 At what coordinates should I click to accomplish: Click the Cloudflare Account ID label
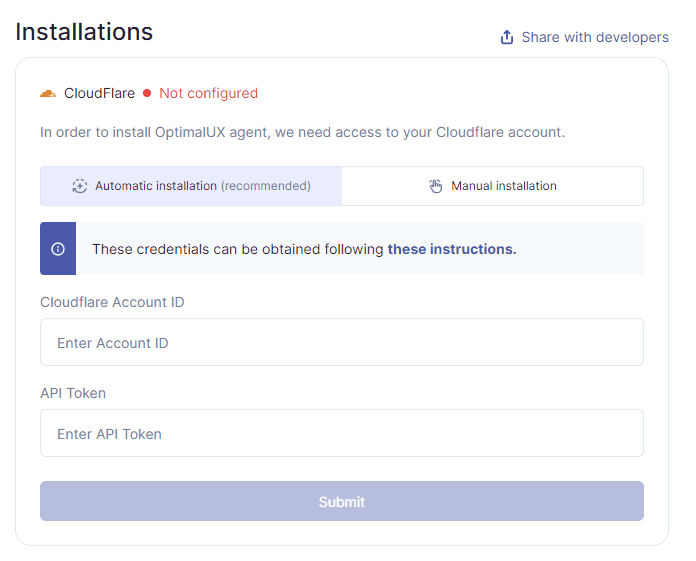112,302
